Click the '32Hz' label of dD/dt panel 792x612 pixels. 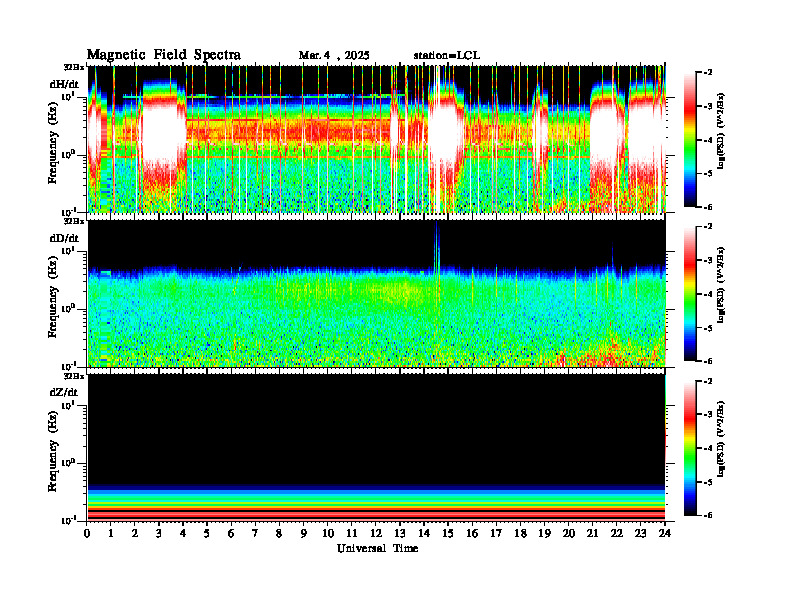pyautogui.click(x=73, y=221)
